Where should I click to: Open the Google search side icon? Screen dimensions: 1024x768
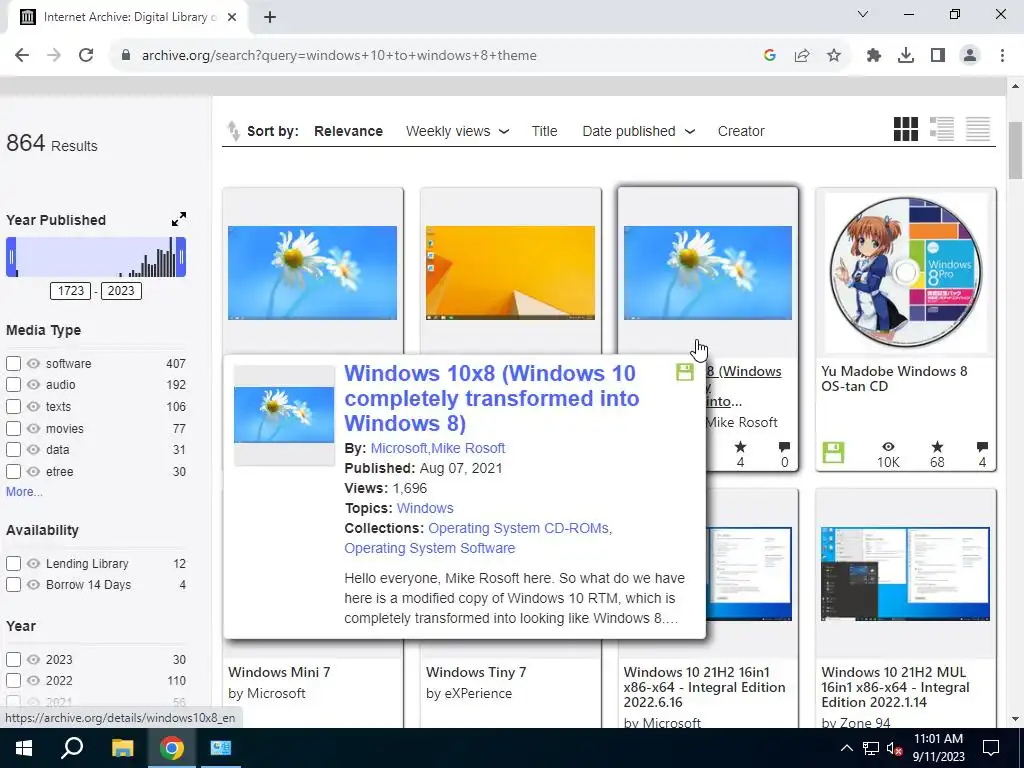770,56
